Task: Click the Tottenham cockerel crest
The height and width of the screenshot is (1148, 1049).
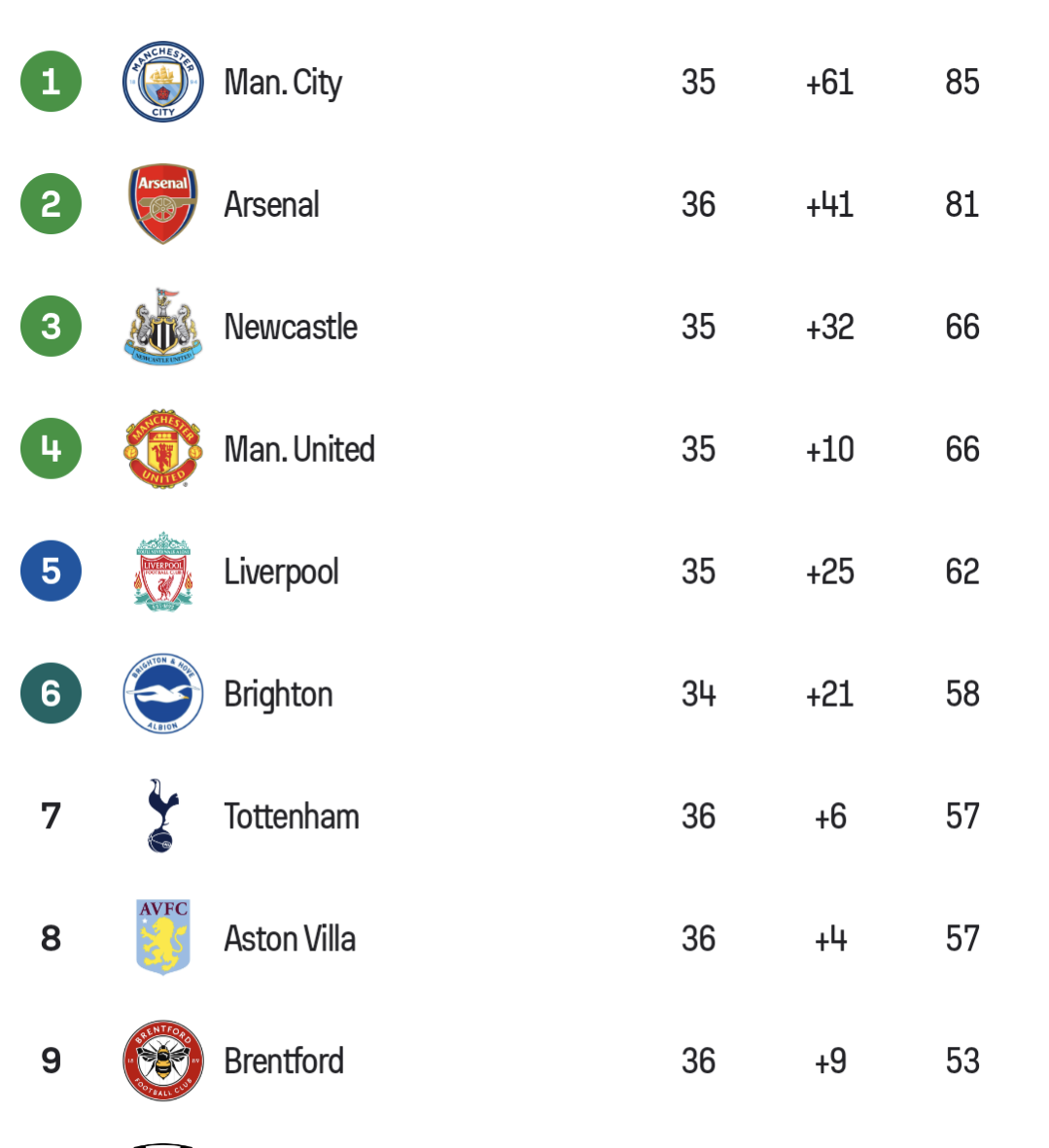Action: coord(162,816)
